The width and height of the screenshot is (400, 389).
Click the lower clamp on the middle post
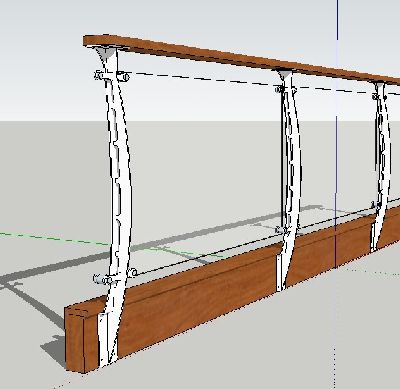click(284, 229)
